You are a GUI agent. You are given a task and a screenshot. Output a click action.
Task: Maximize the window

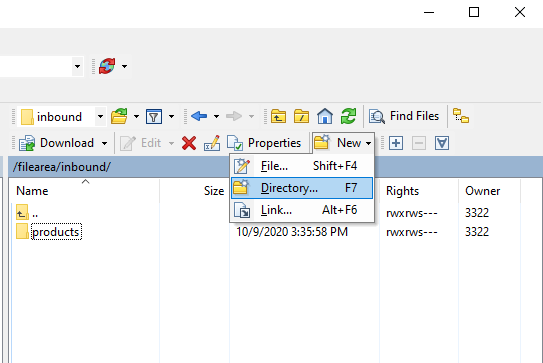[474, 12]
